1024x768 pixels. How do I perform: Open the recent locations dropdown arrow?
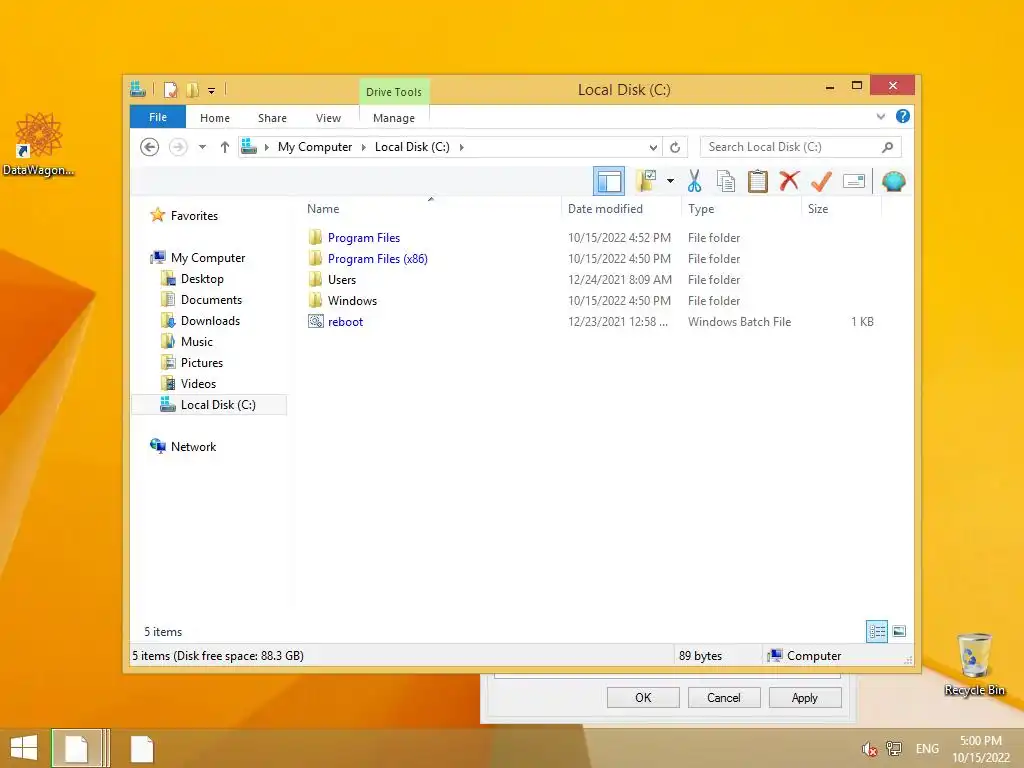[x=202, y=147]
